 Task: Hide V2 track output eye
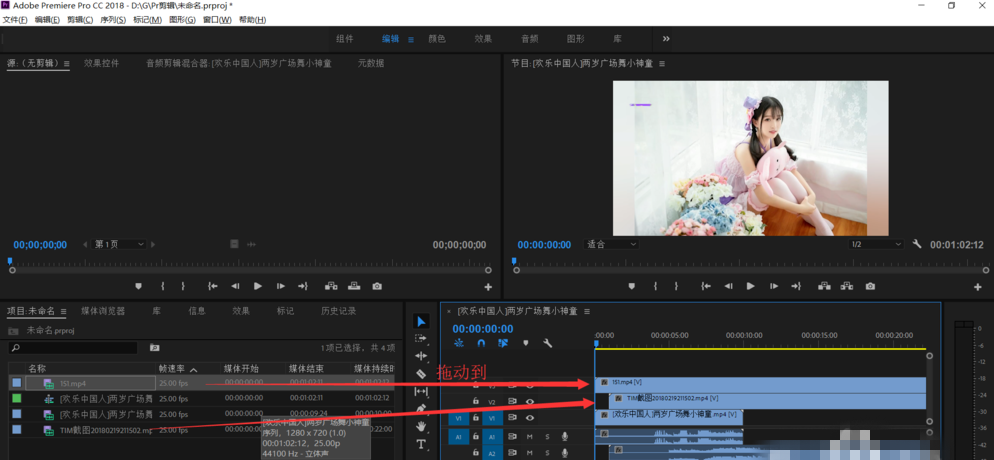pyautogui.click(x=529, y=401)
